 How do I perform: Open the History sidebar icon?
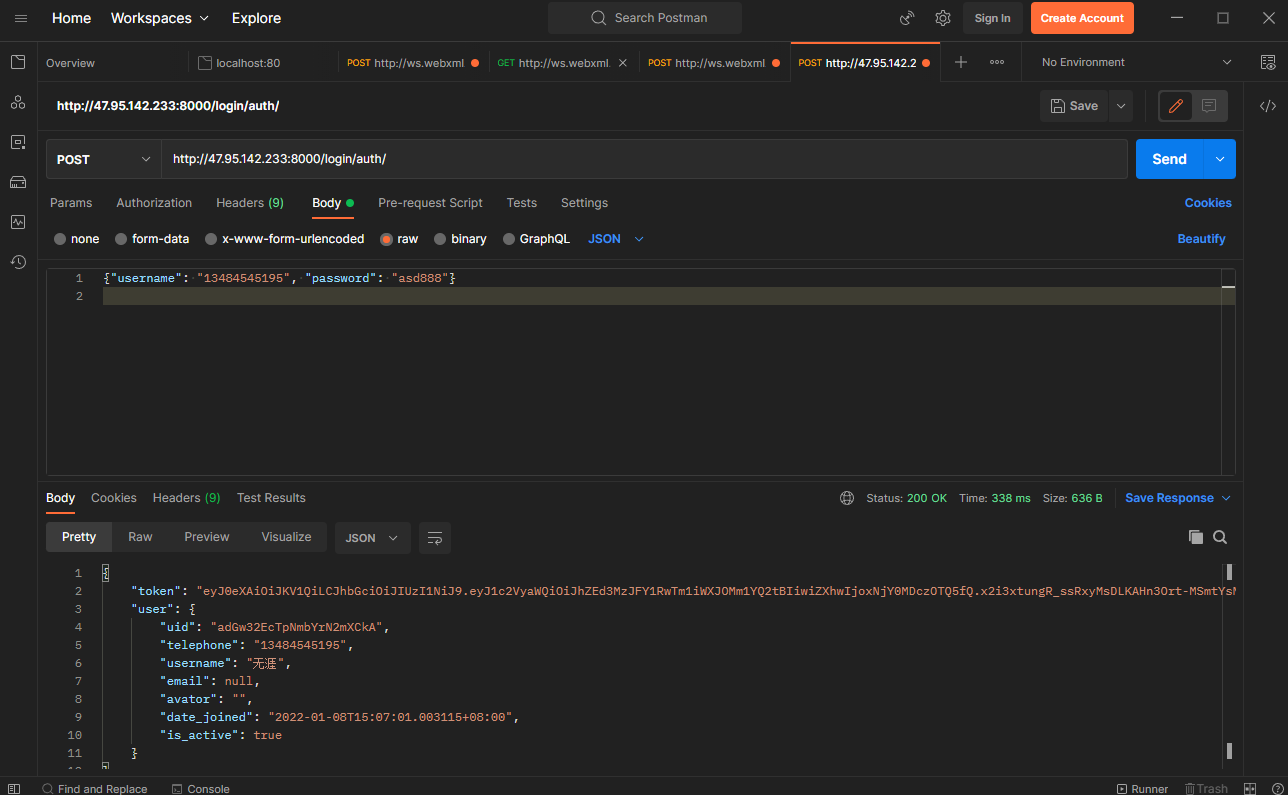[x=18, y=262]
